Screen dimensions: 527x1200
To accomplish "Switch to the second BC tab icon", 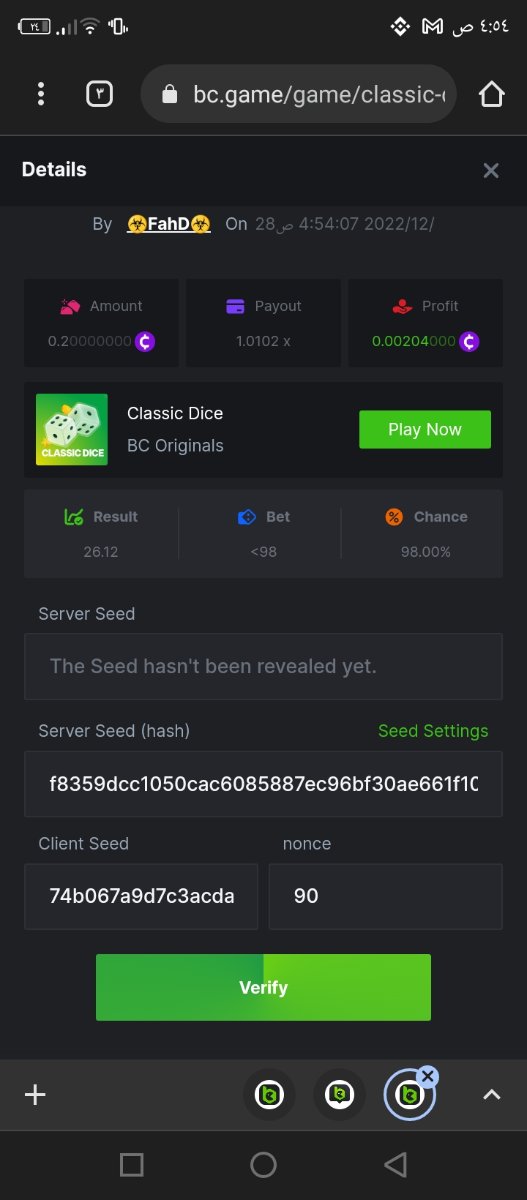I will [x=339, y=1095].
